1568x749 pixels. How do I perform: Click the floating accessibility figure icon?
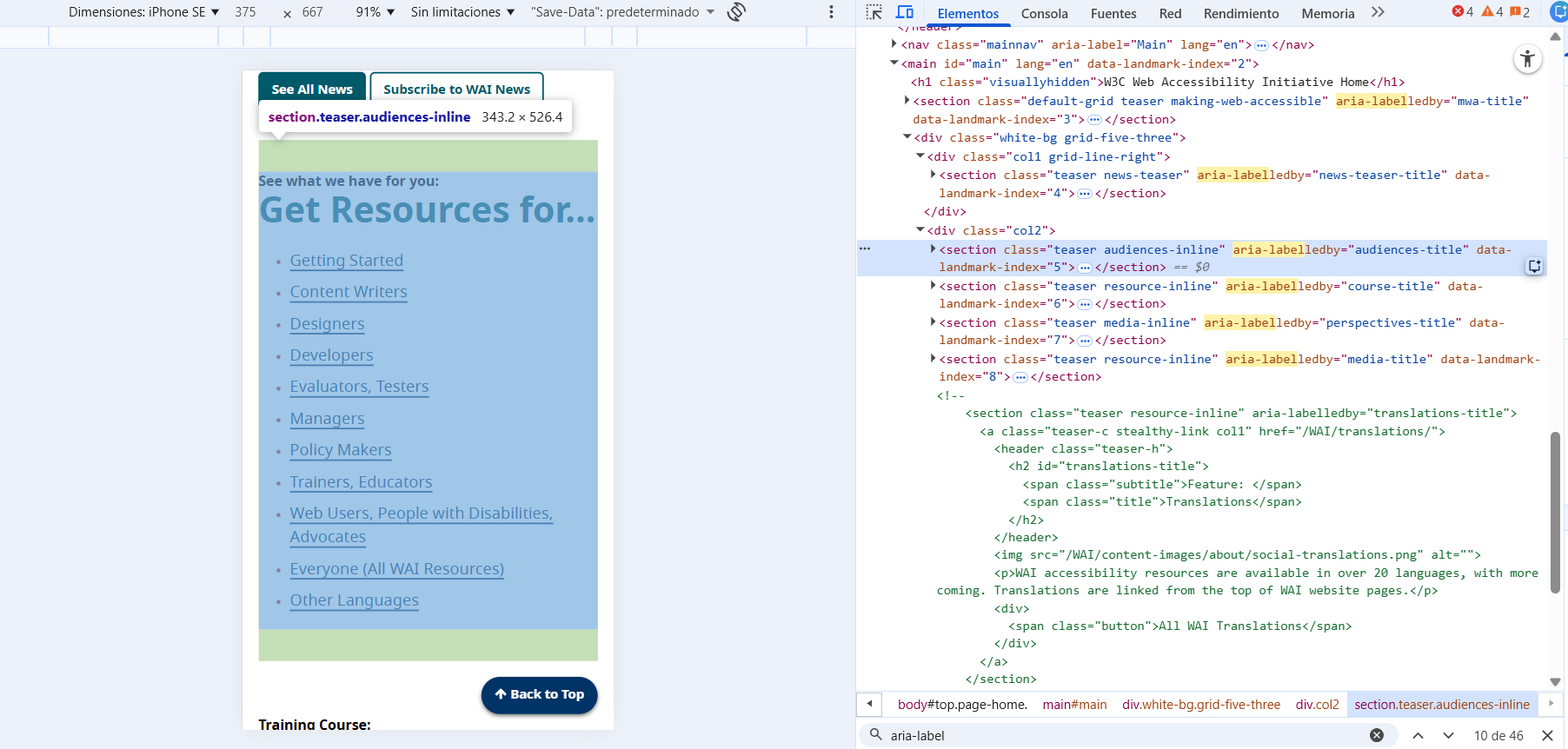tap(1527, 59)
